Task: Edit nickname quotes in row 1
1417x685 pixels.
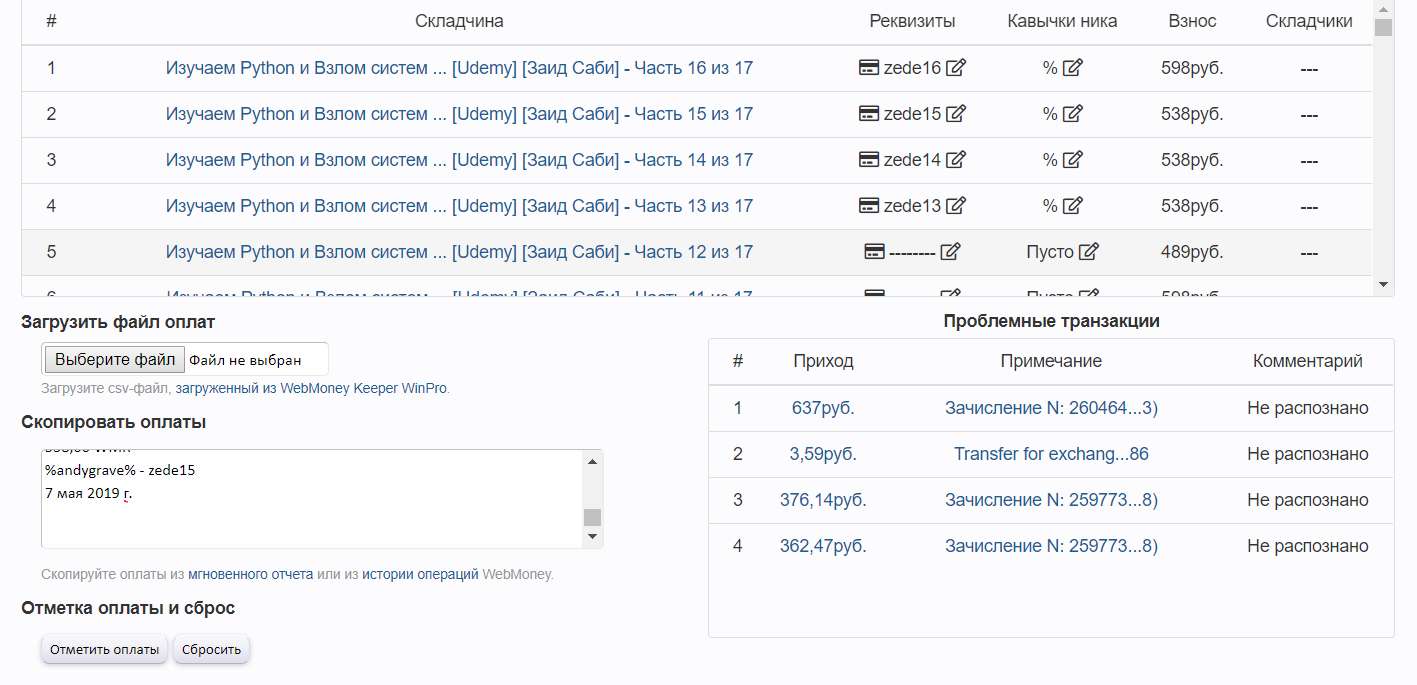Action: [x=1073, y=68]
